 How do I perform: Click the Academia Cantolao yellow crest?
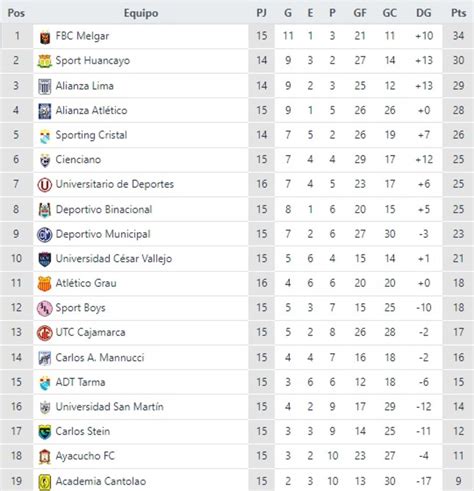click(x=45, y=482)
